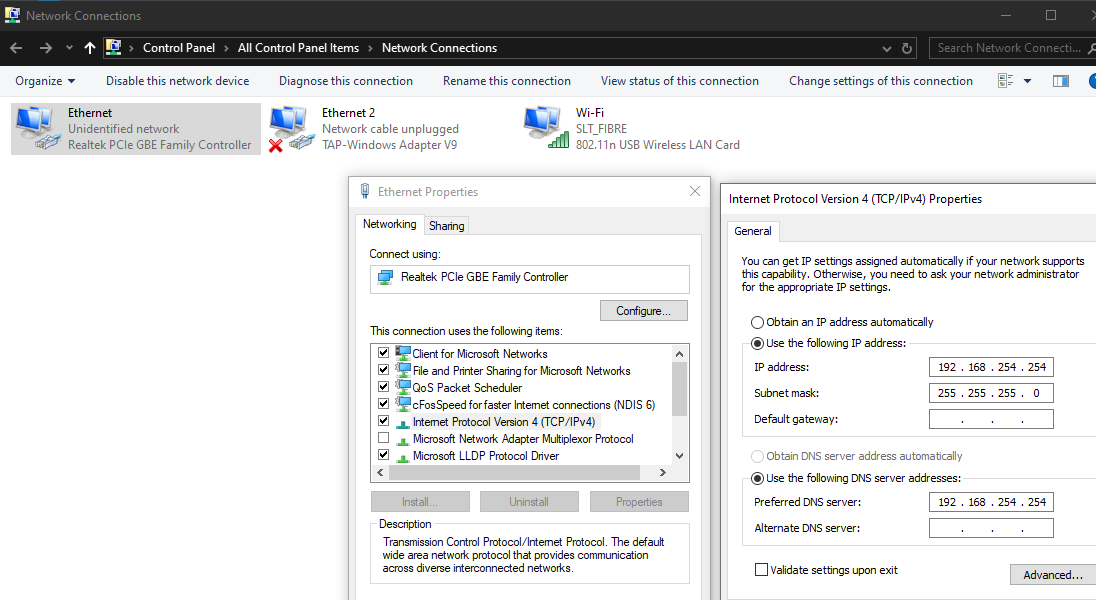
Task: Uncheck Microsoft LLDP Protocol Driver checkbox
Action: point(383,455)
